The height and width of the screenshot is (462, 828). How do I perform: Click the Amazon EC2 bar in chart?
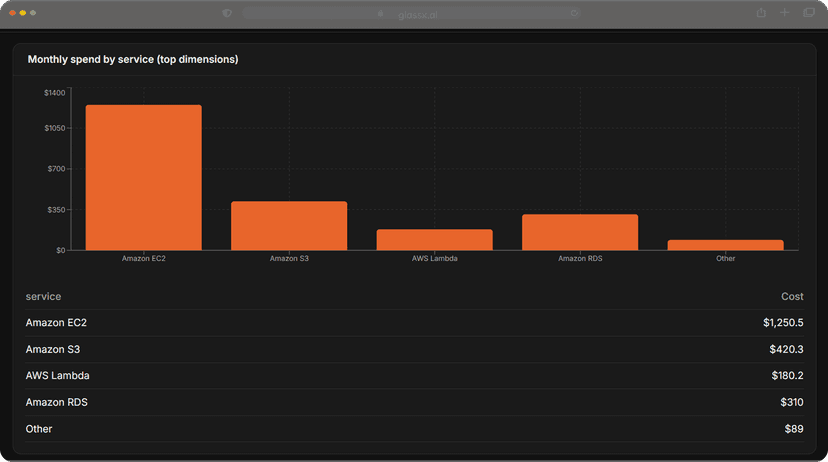(x=144, y=177)
